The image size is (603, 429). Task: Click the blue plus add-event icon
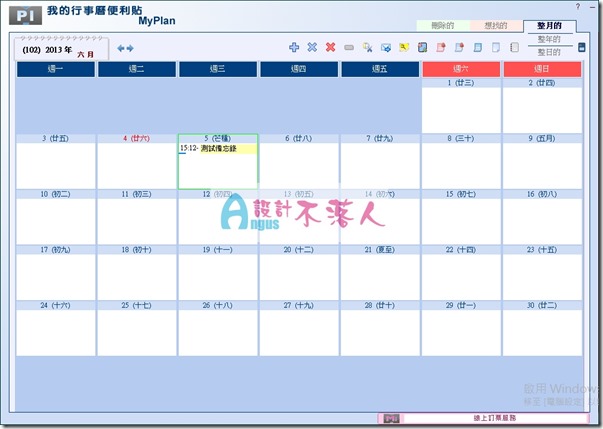point(294,47)
